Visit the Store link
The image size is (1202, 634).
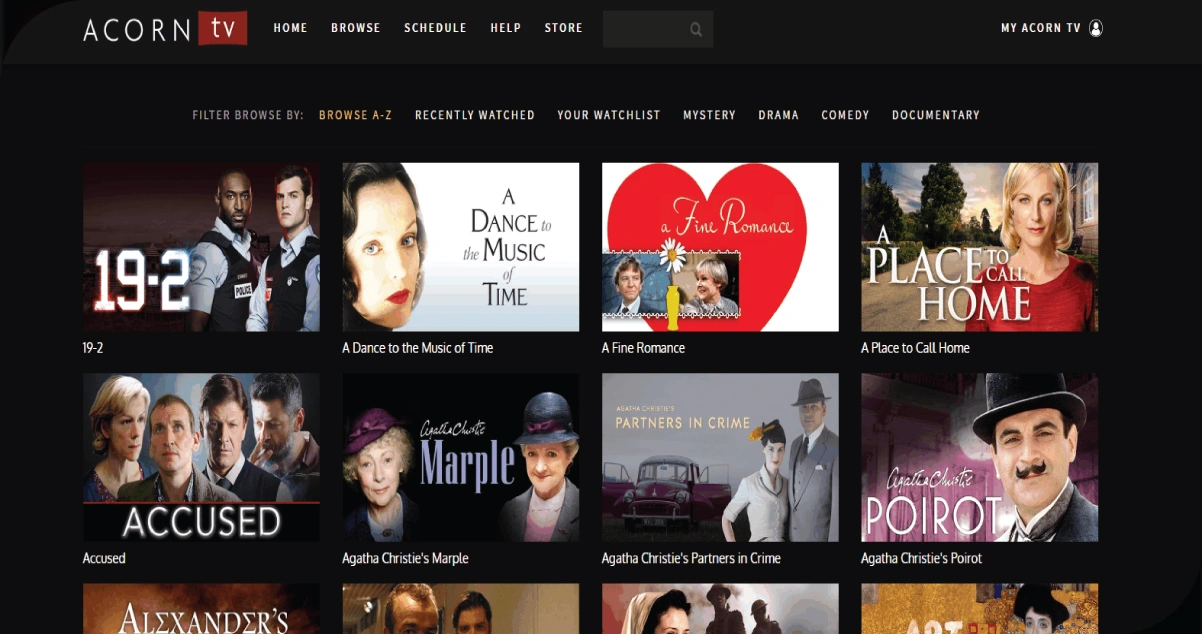[563, 28]
